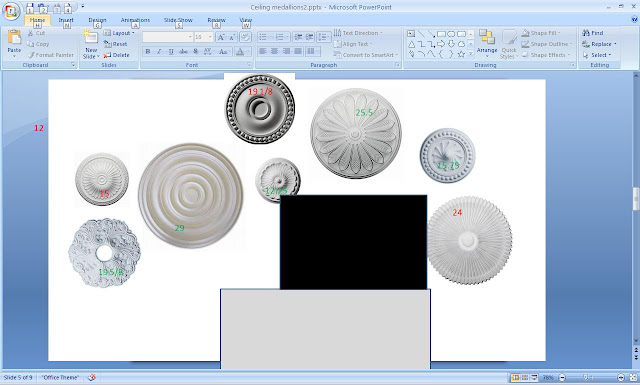This screenshot has width=640, height=385.
Task: Center the text alignment
Action: coord(275,51)
